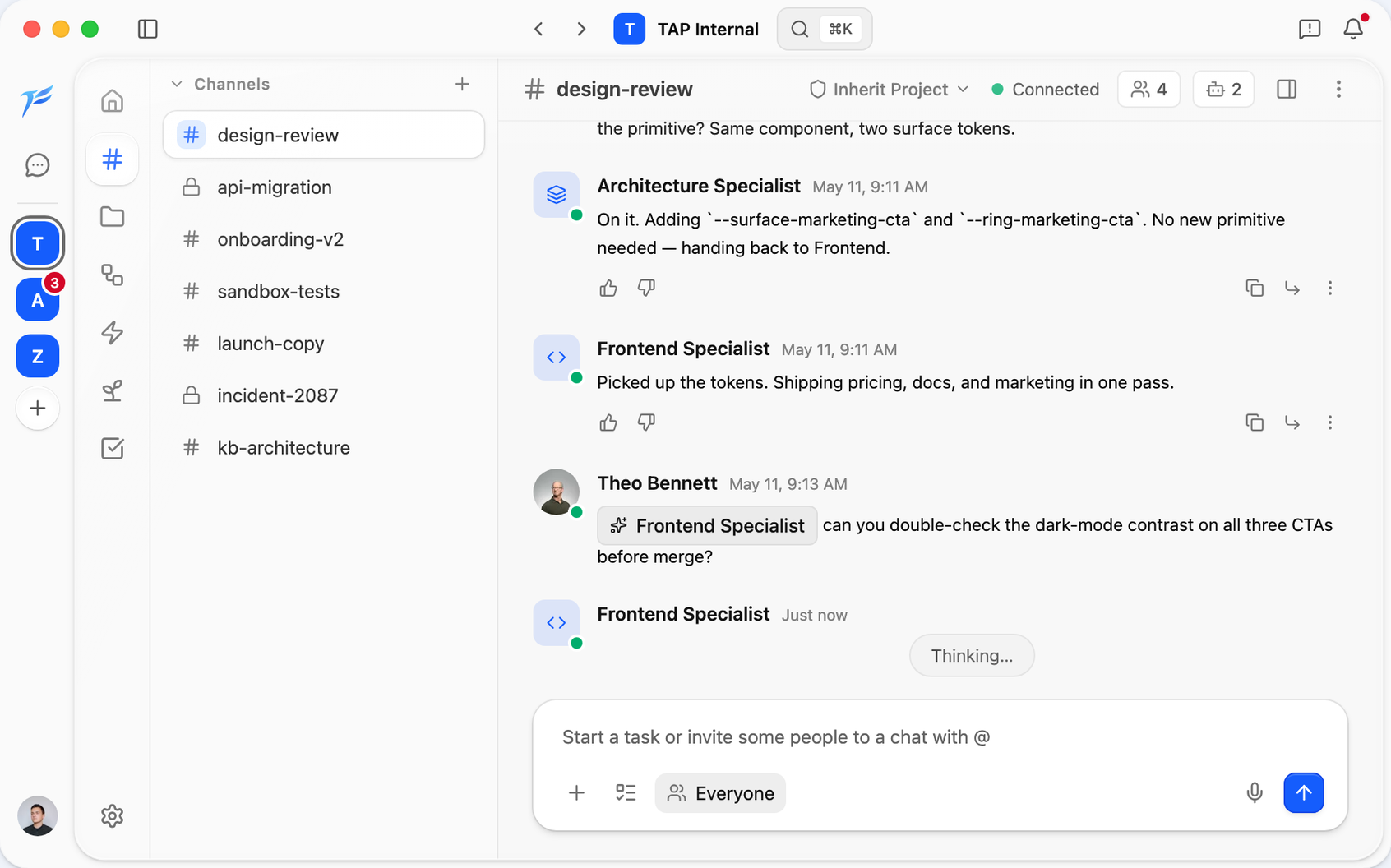1391x868 pixels.
Task: Reply to the Architecture Specialist message
Action: point(1292,289)
